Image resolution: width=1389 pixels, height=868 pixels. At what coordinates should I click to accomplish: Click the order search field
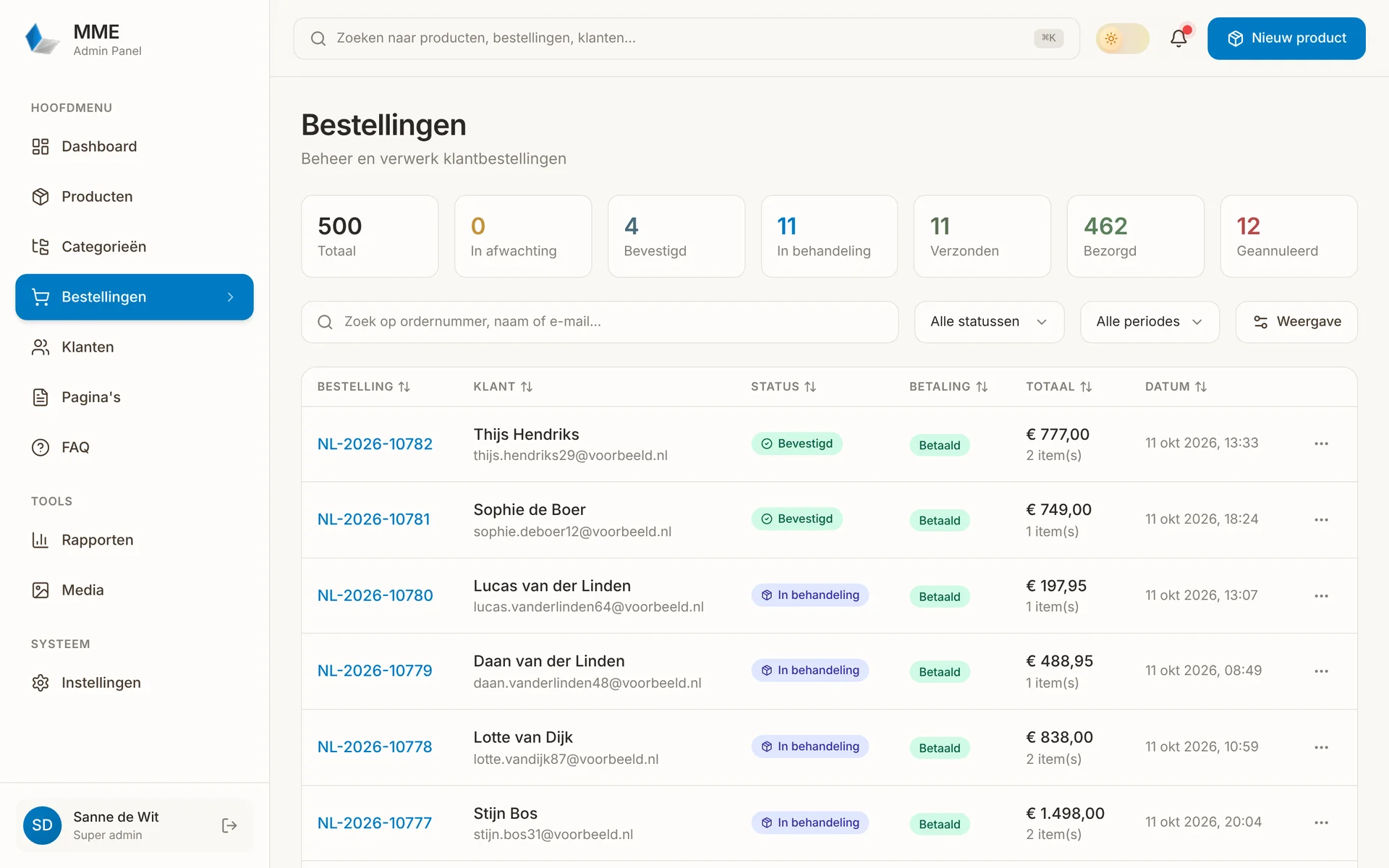coord(600,322)
